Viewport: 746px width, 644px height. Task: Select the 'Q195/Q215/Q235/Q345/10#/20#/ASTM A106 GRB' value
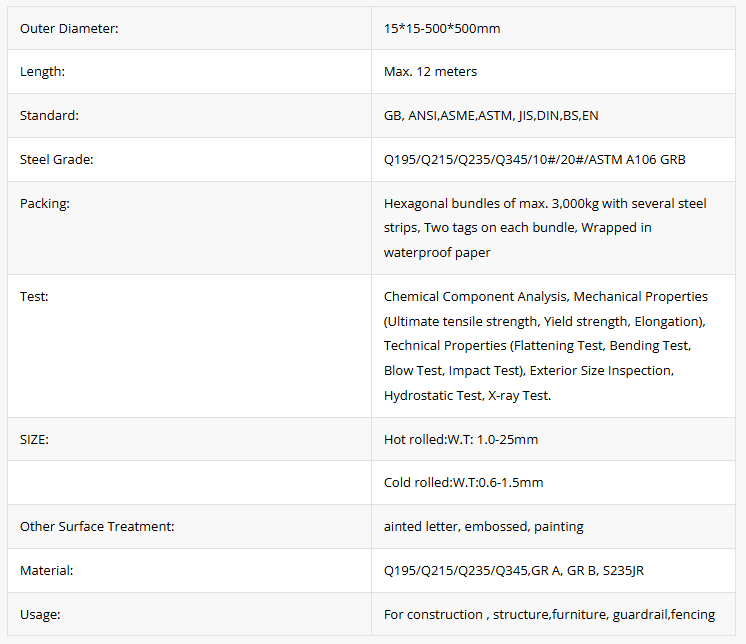click(x=535, y=159)
